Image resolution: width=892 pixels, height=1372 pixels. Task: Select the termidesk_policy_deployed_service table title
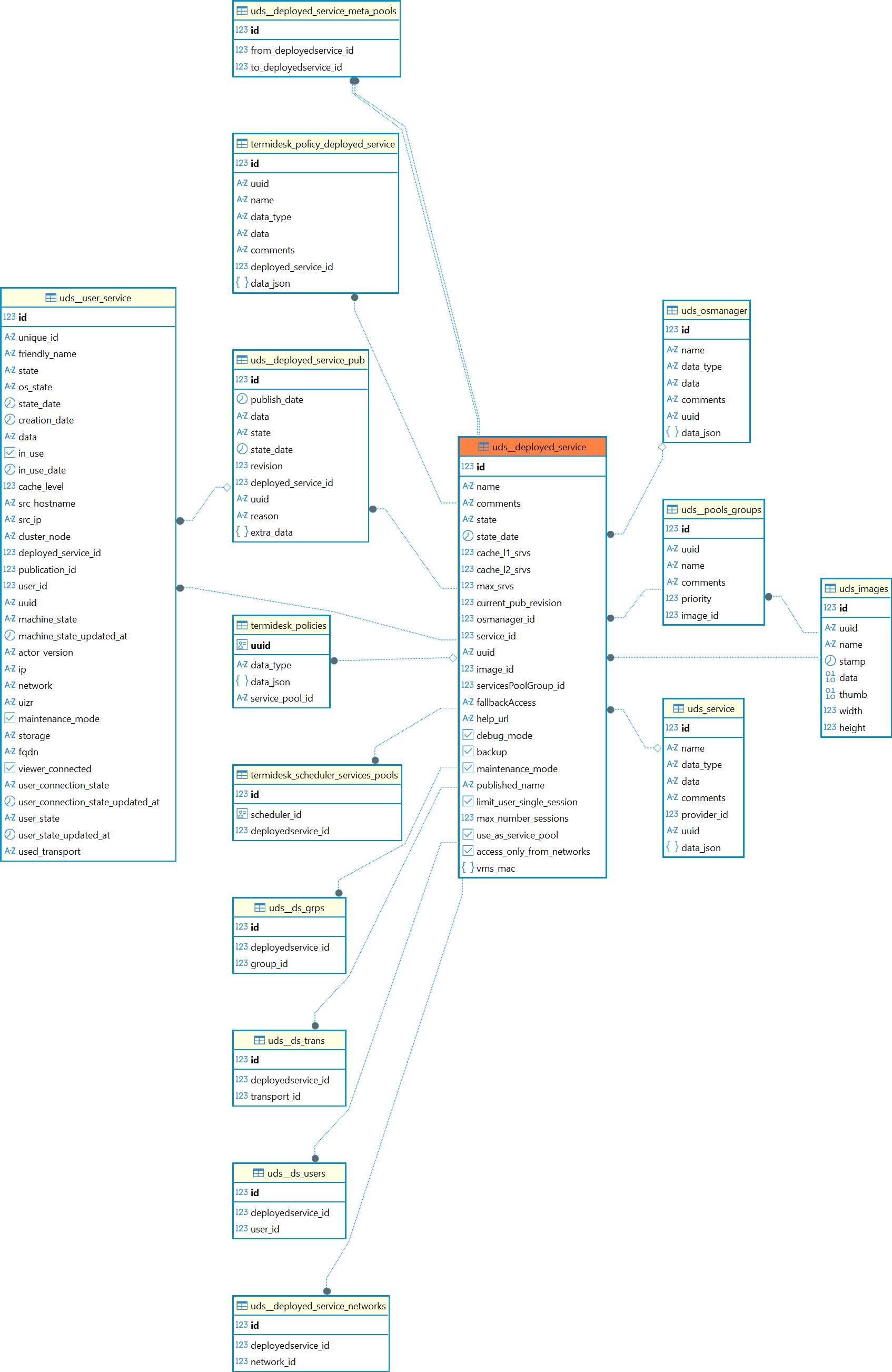click(322, 144)
